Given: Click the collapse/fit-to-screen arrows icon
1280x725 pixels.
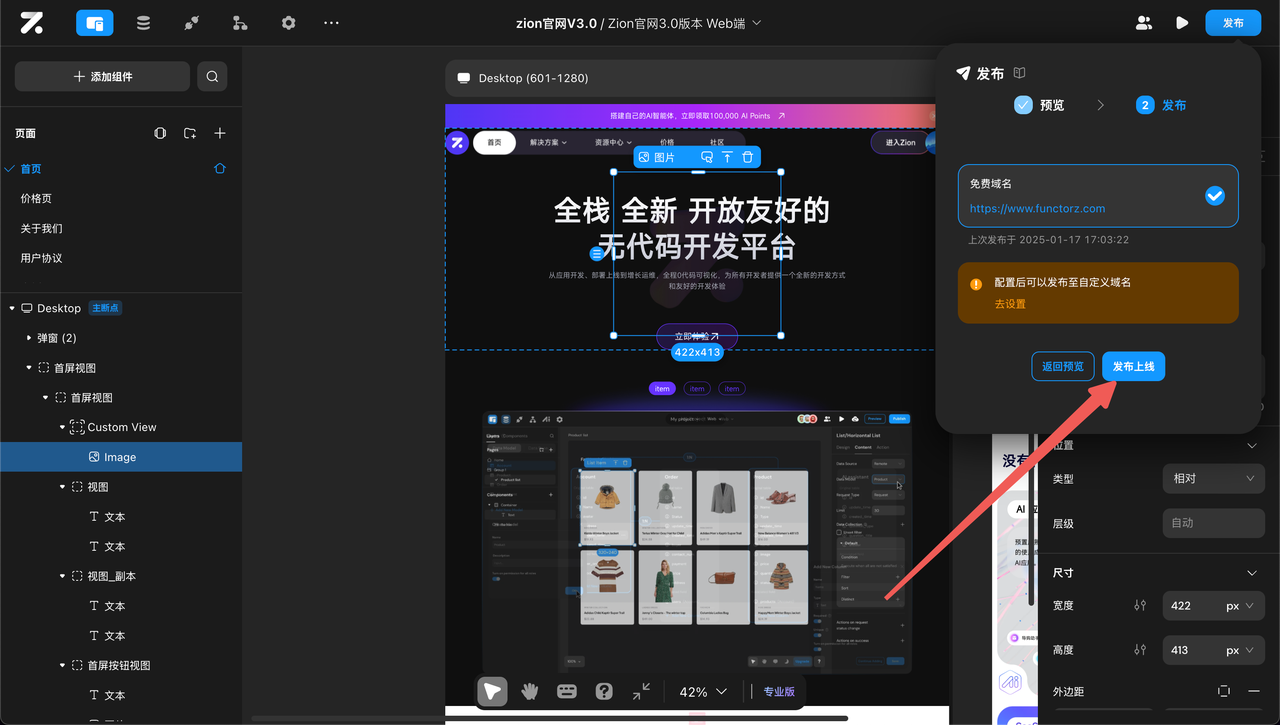Looking at the screenshot, I should click(642, 691).
